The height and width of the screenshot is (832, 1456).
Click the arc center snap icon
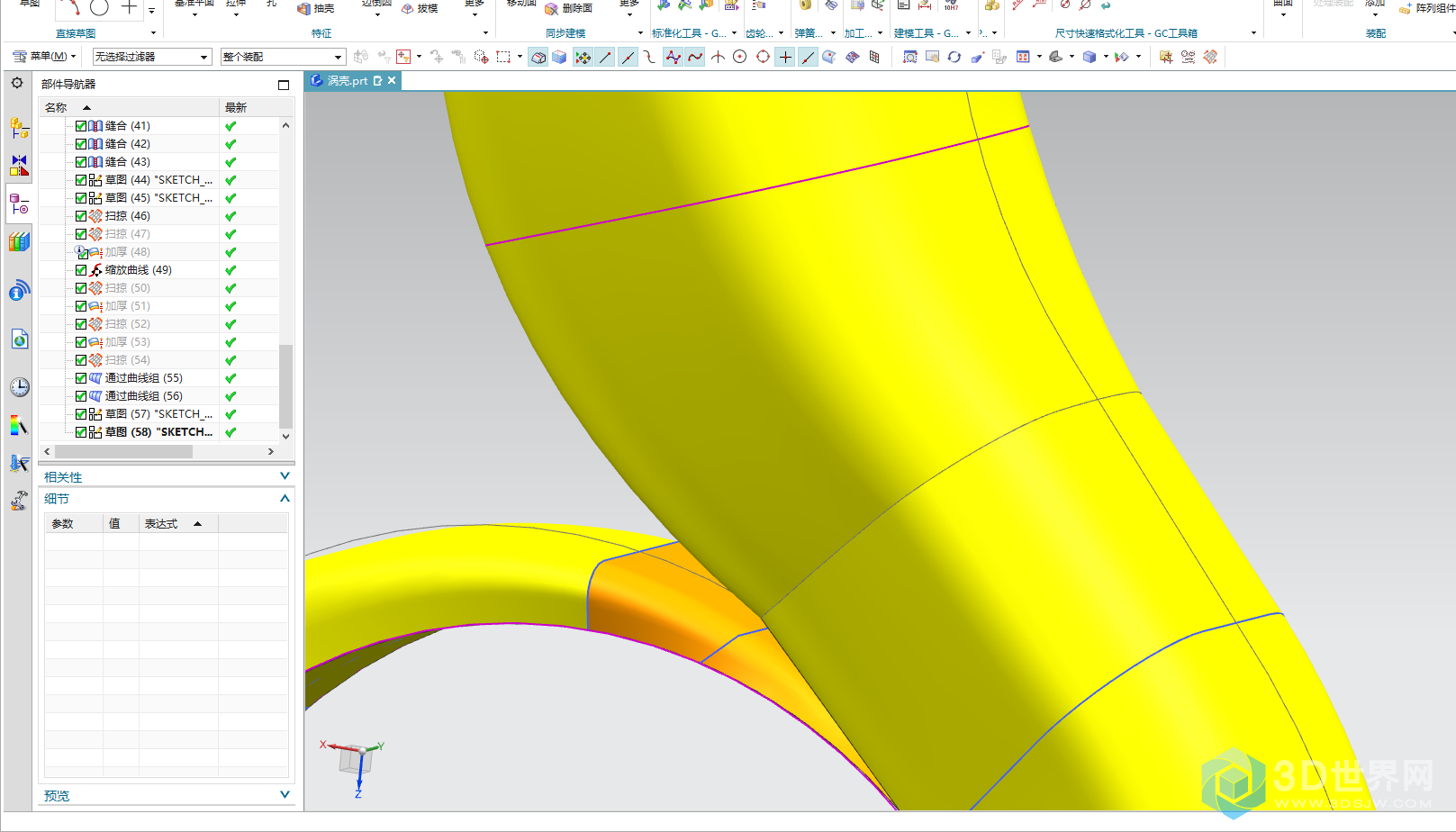coord(739,58)
